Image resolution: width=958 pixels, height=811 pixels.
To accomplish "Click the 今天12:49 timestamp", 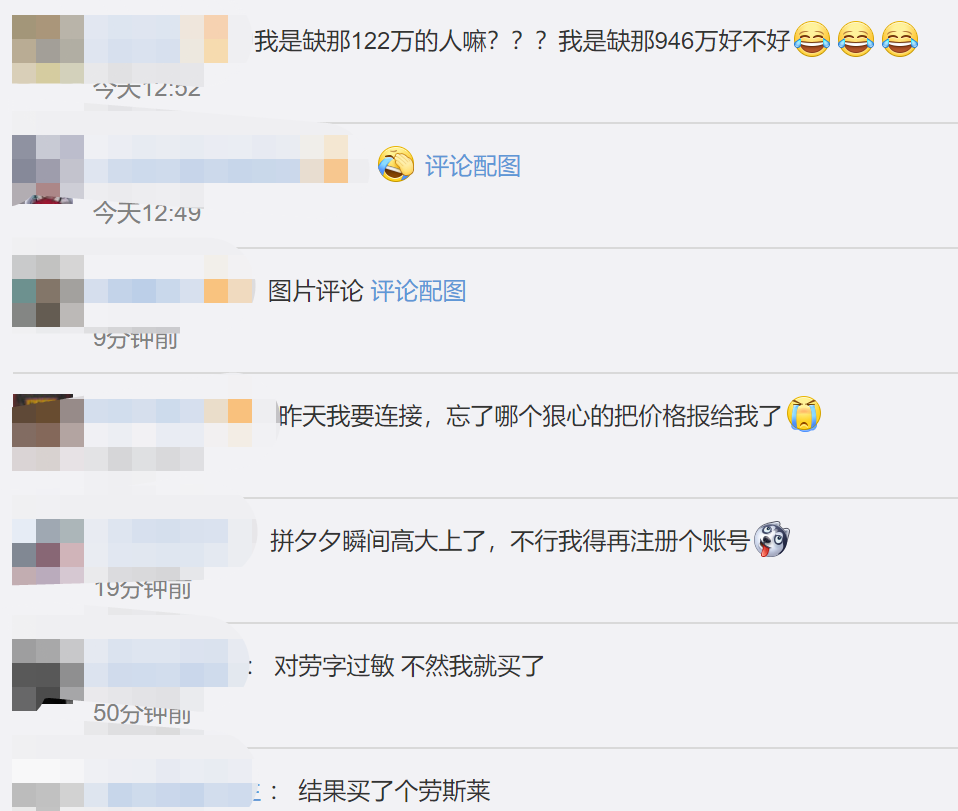I will pyautogui.click(x=147, y=213).
